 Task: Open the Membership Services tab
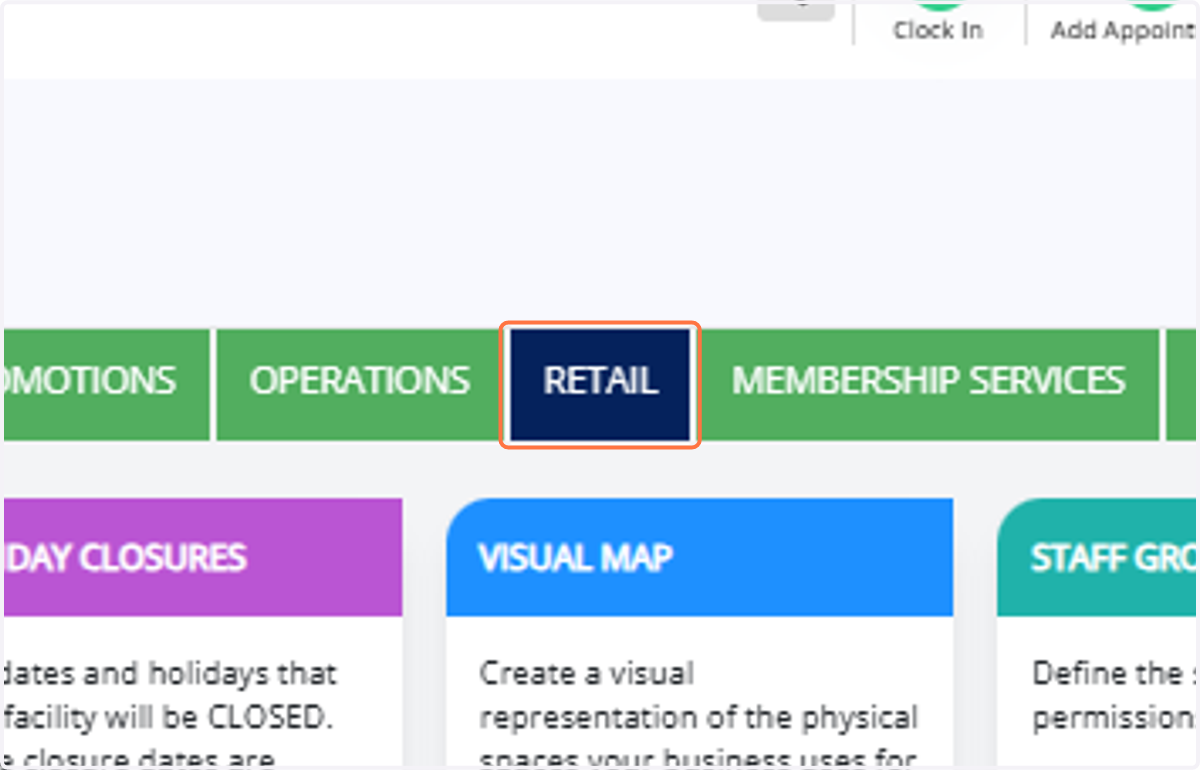(x=928, y=385)
